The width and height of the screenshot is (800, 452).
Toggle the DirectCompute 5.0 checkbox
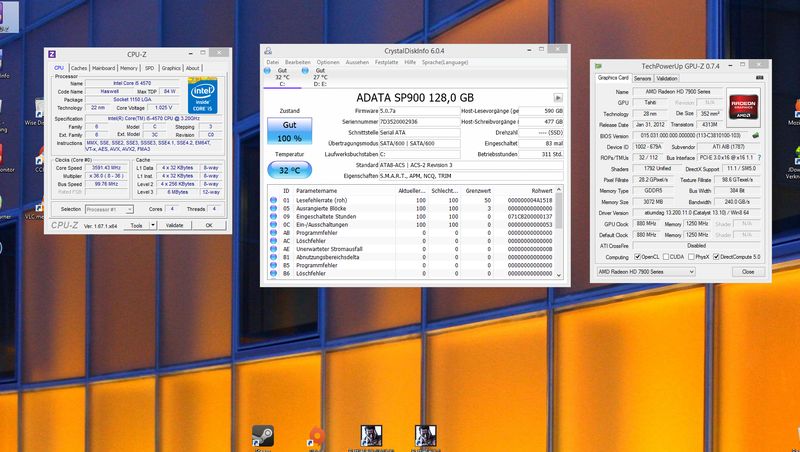716,257
